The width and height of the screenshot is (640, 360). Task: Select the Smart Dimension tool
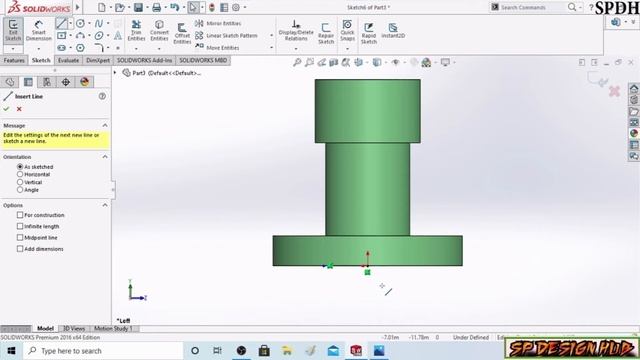coord(38,31)
